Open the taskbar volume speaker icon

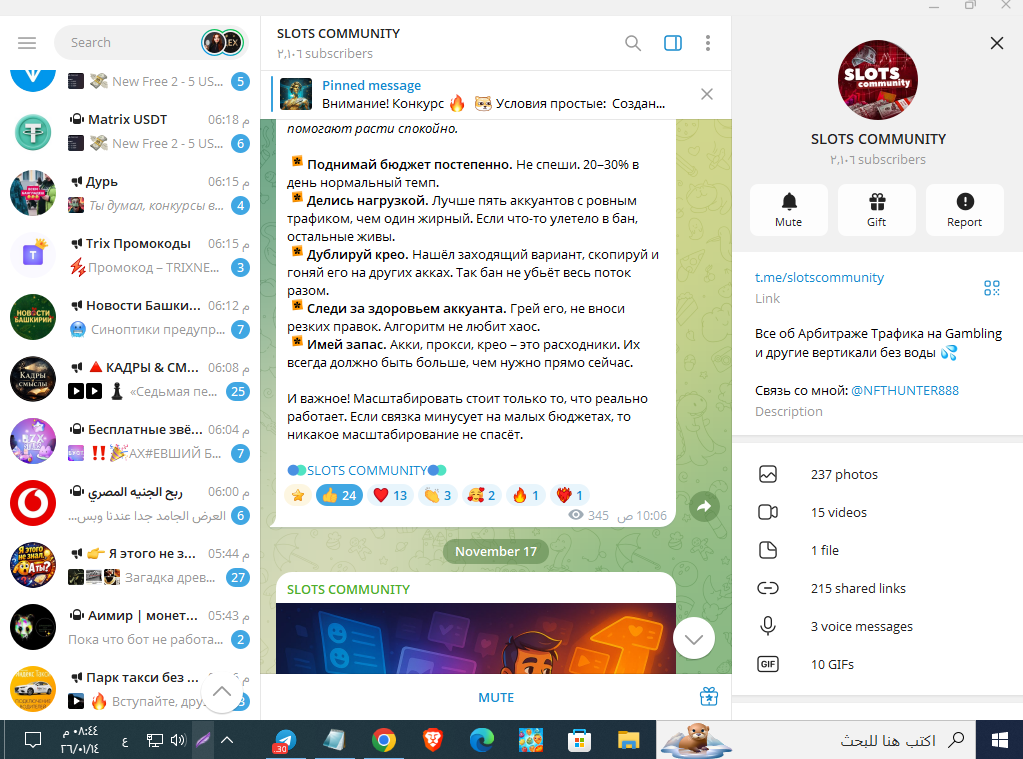click(177, 740)
